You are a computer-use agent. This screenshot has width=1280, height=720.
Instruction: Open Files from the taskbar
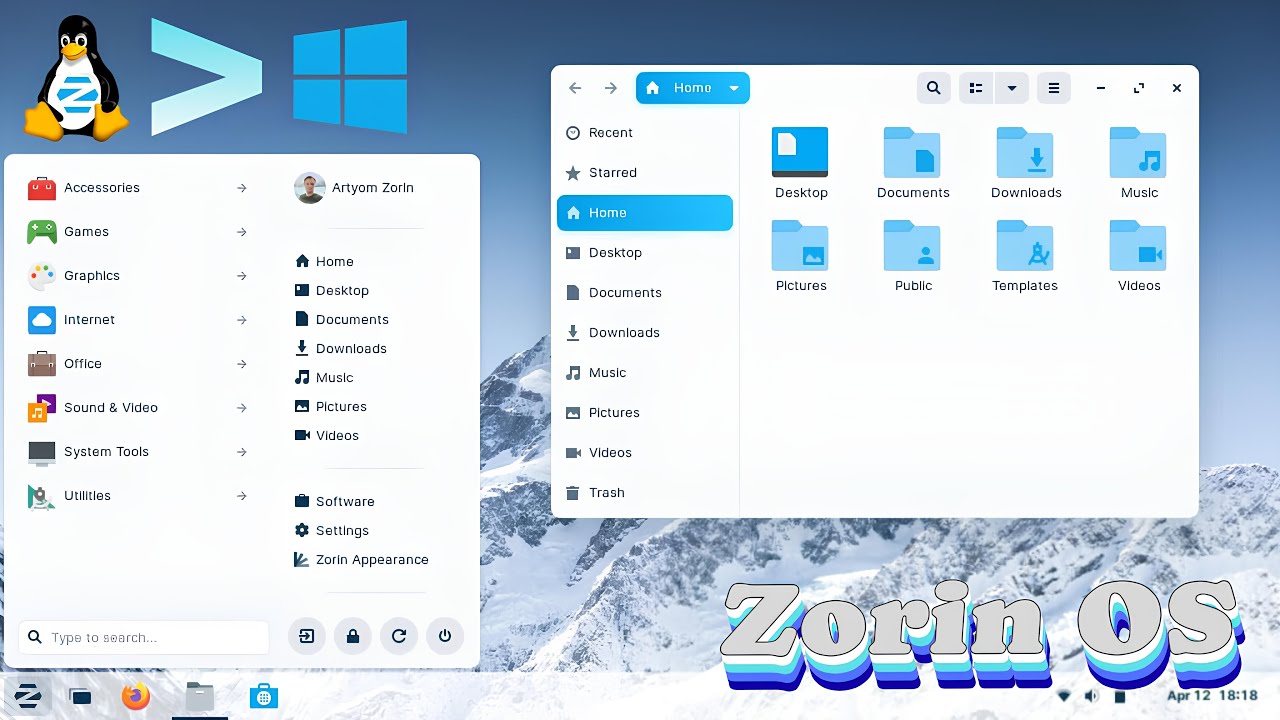200,696
